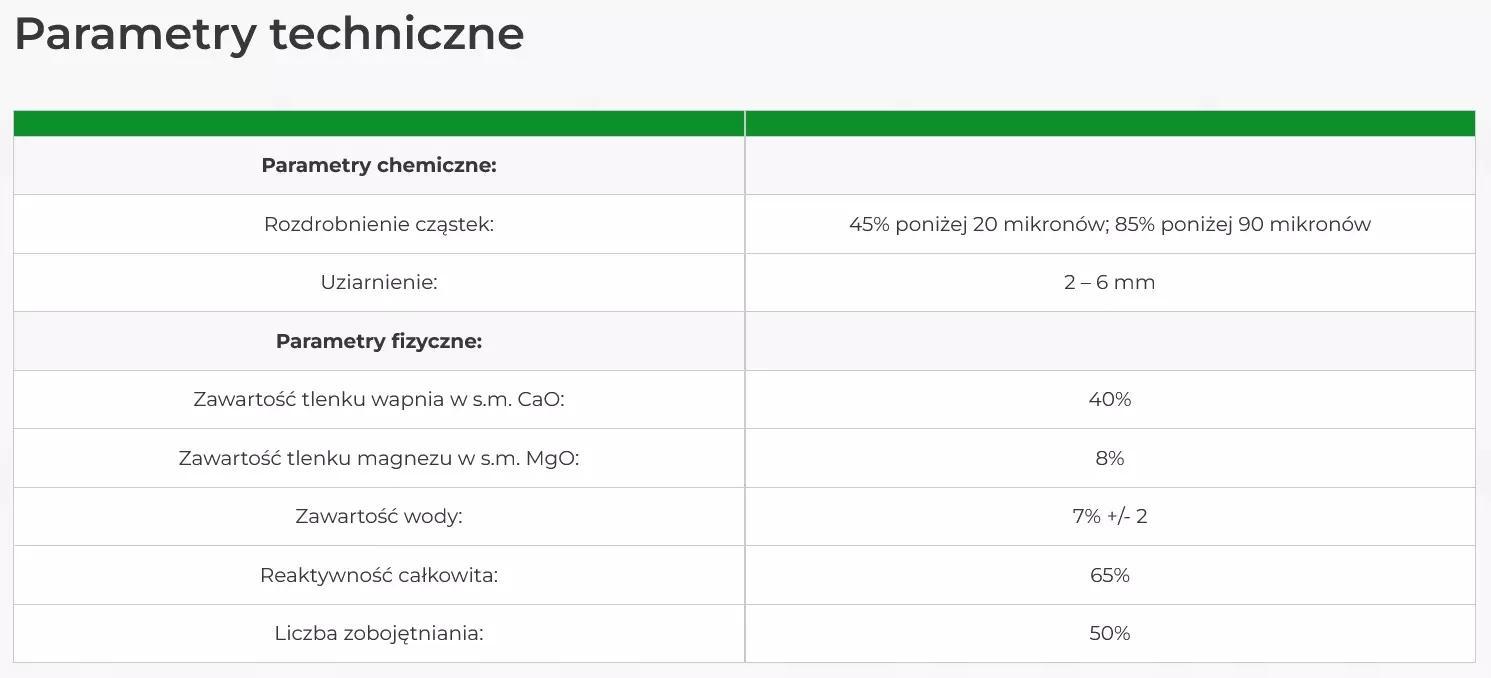Click the green header bar above the right column
The height and width of the screenshot is (678, 1491).
tap(1109, 123)
